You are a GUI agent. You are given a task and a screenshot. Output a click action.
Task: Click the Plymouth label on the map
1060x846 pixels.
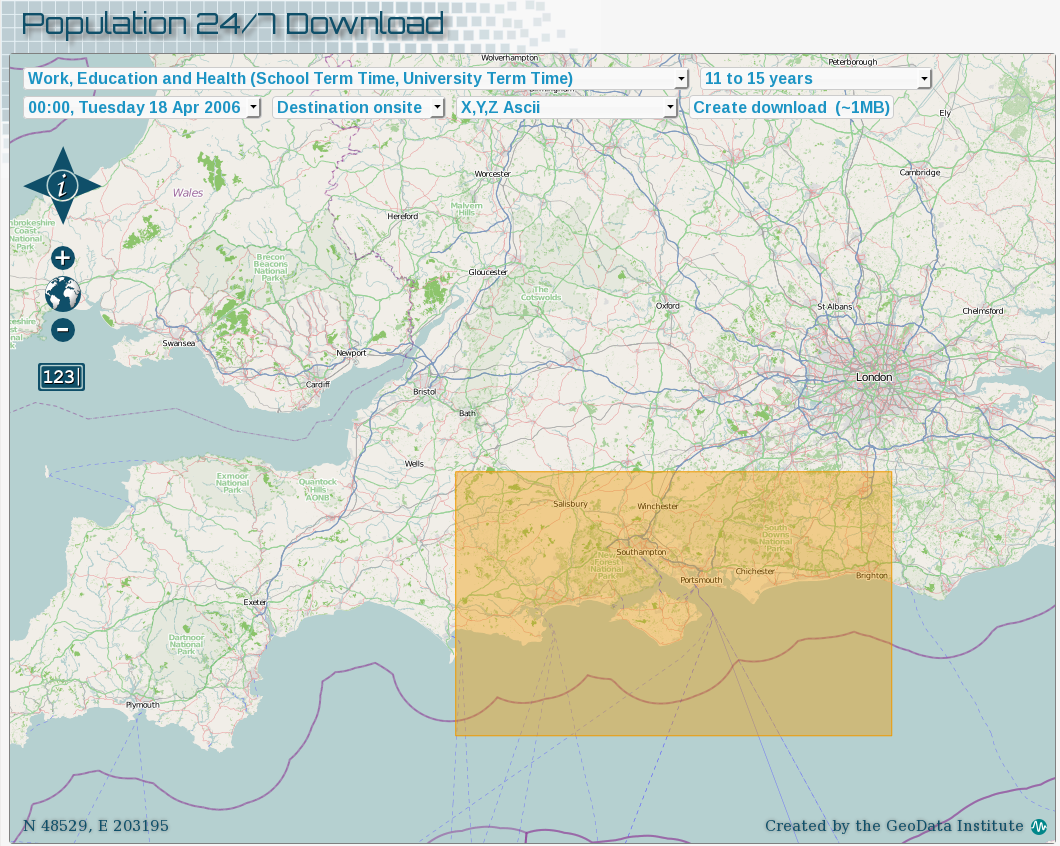pyautogui.click(x=143, y=705)
